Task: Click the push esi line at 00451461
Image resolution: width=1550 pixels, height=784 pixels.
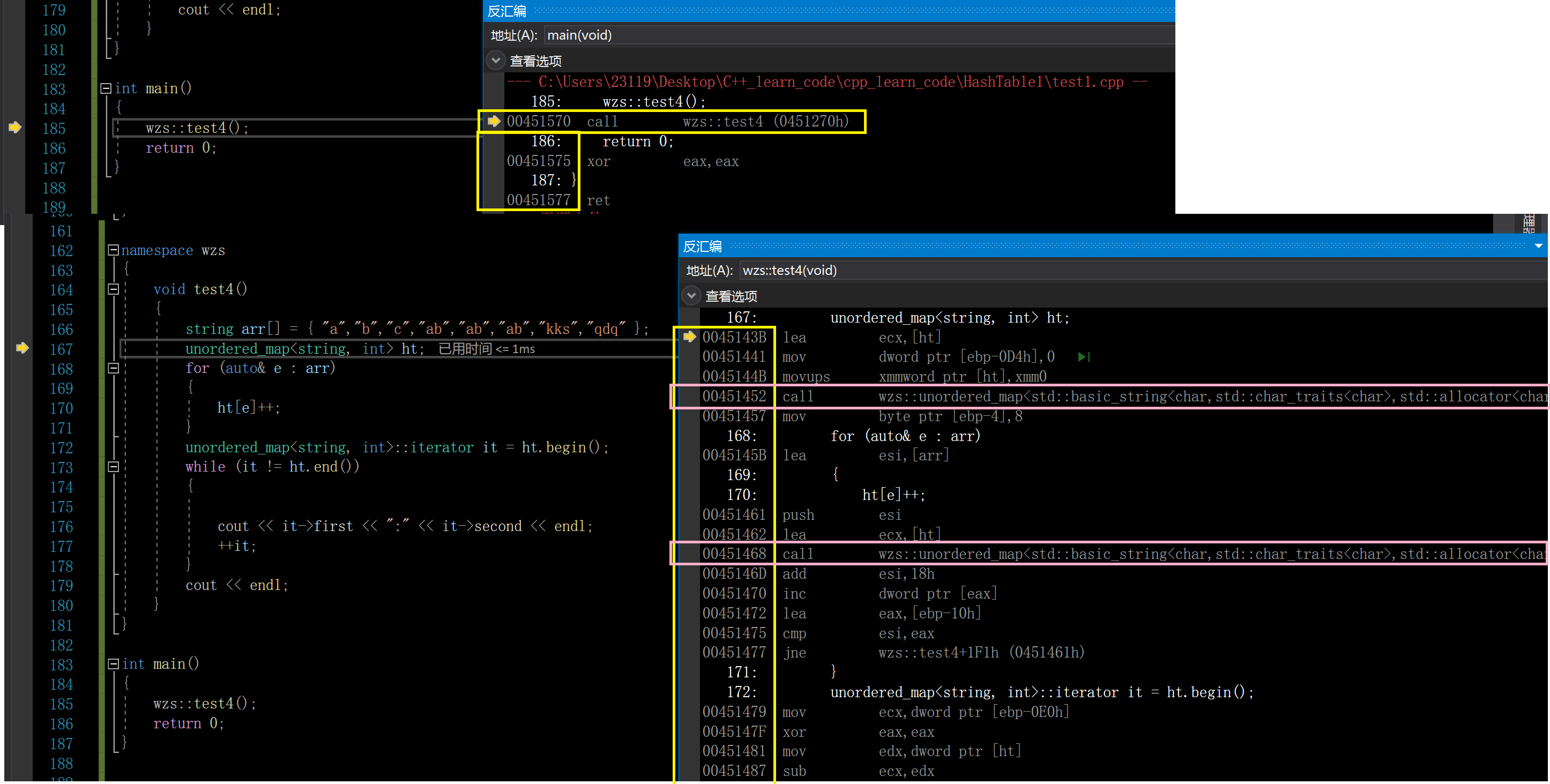Action: click(802, 515)
